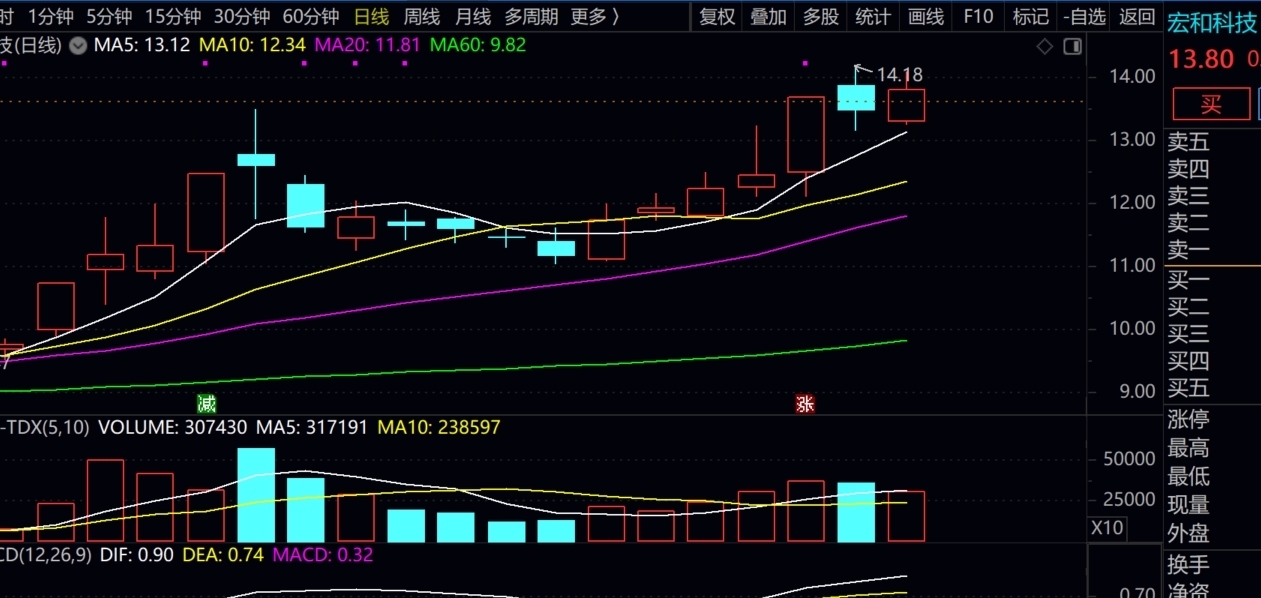Click the MA60: 9.82 indicator label
Screen dimensions: 1261x598
pyautogui.click(x=477, y=45)
